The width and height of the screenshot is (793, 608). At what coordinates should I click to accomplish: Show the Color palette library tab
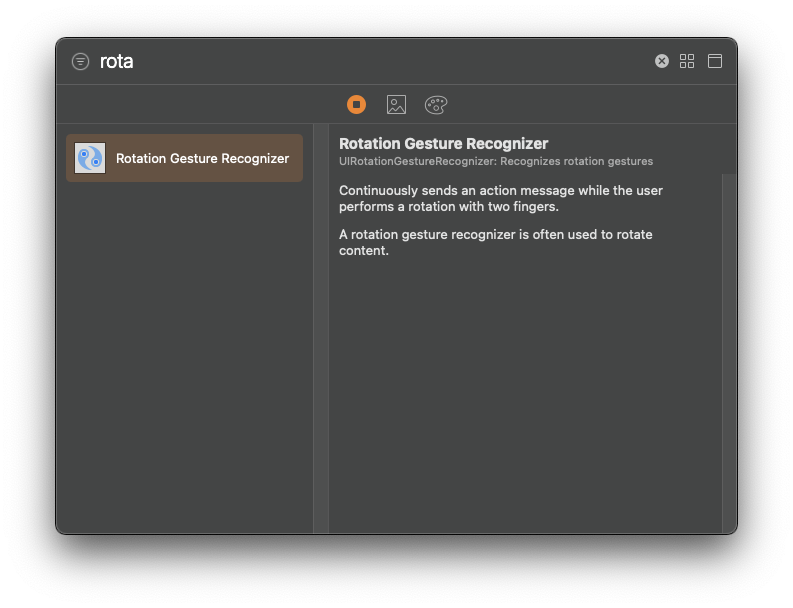click(x=436, y=105)
